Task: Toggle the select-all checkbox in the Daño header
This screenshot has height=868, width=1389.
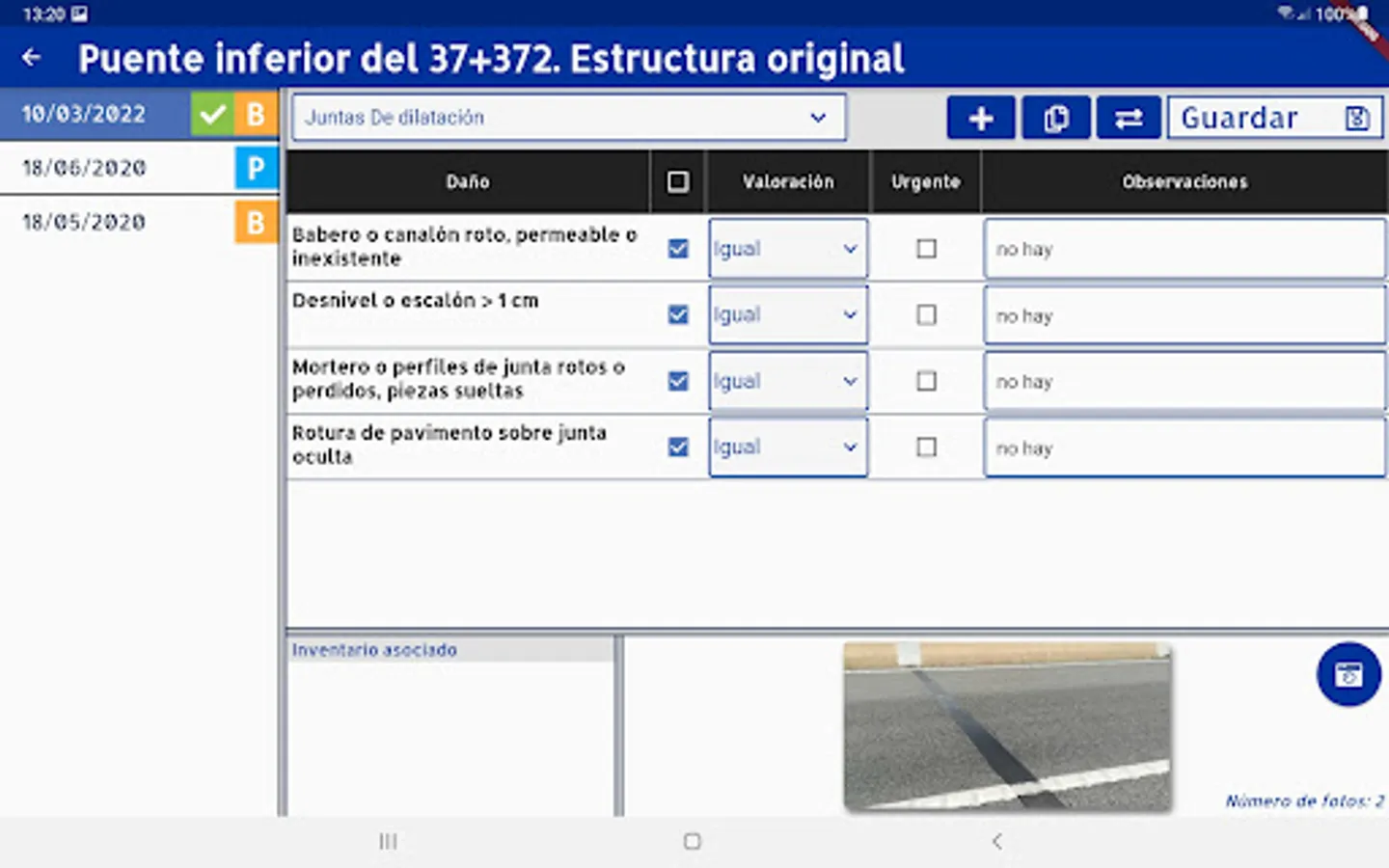Action: 678,180
